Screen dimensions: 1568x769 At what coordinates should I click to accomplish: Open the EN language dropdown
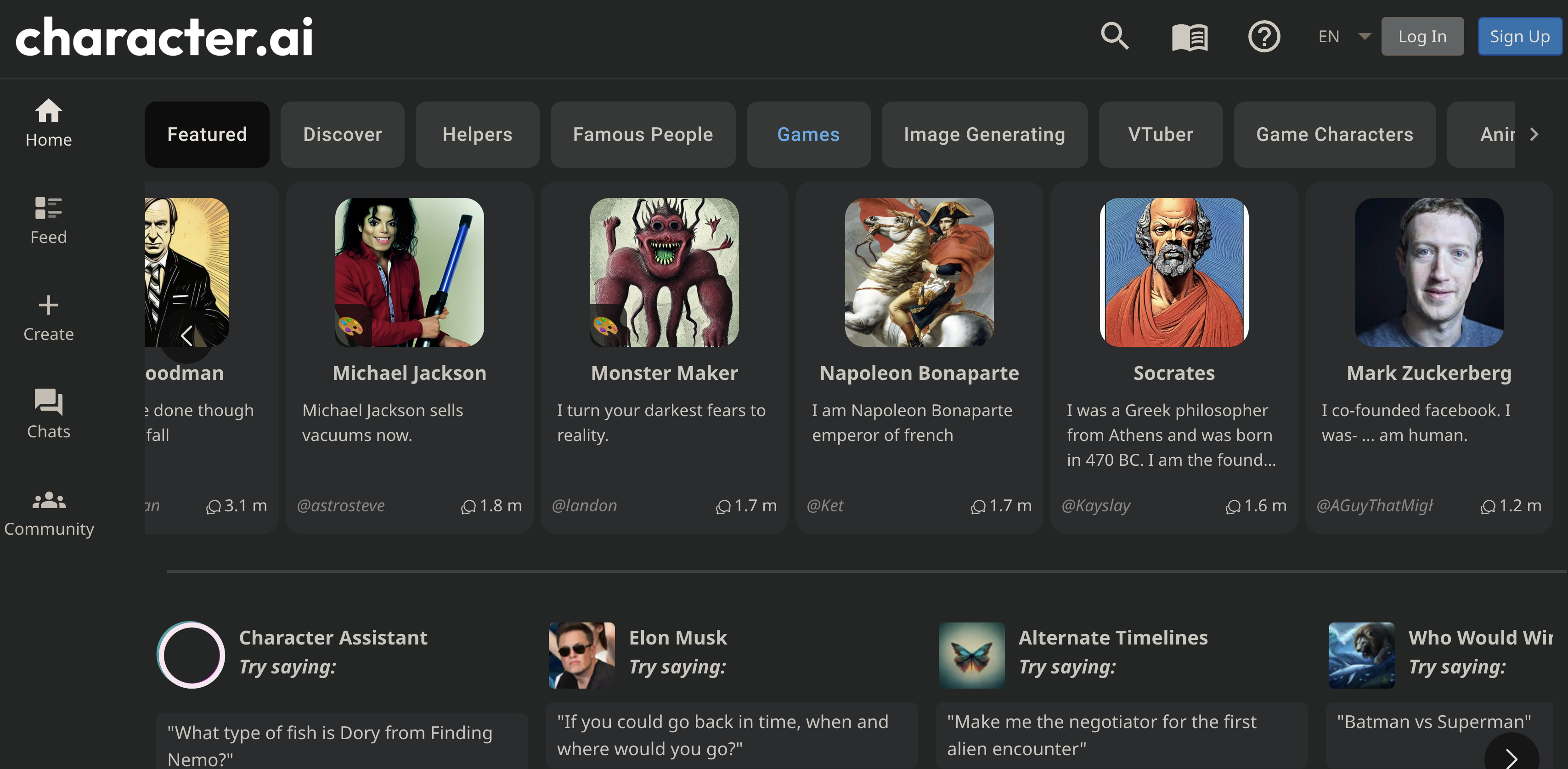(x=1345, y=37)
